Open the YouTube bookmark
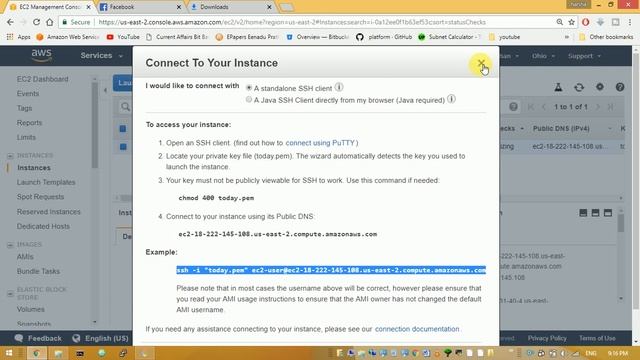640x360 pixels. (x=123, y=37)
